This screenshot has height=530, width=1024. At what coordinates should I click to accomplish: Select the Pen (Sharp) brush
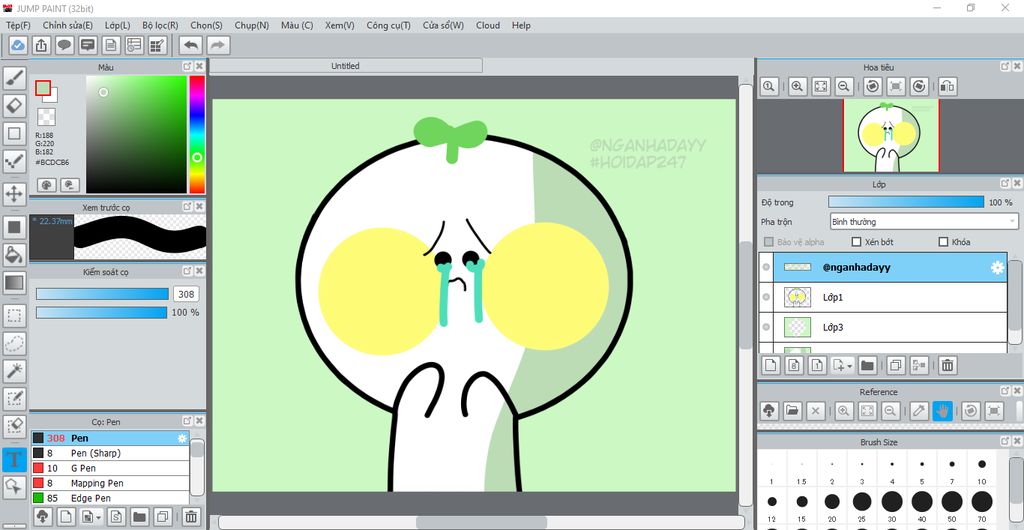pyautogui.click(x=110, y=453)
